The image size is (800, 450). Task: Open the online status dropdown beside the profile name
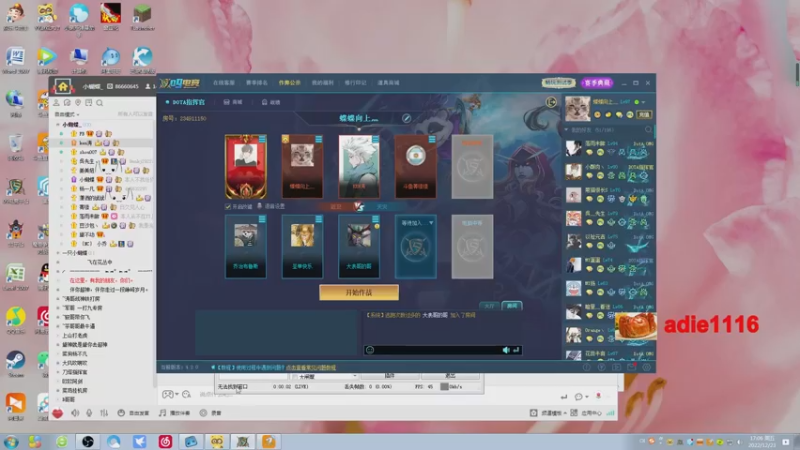(x=643, y=102)
